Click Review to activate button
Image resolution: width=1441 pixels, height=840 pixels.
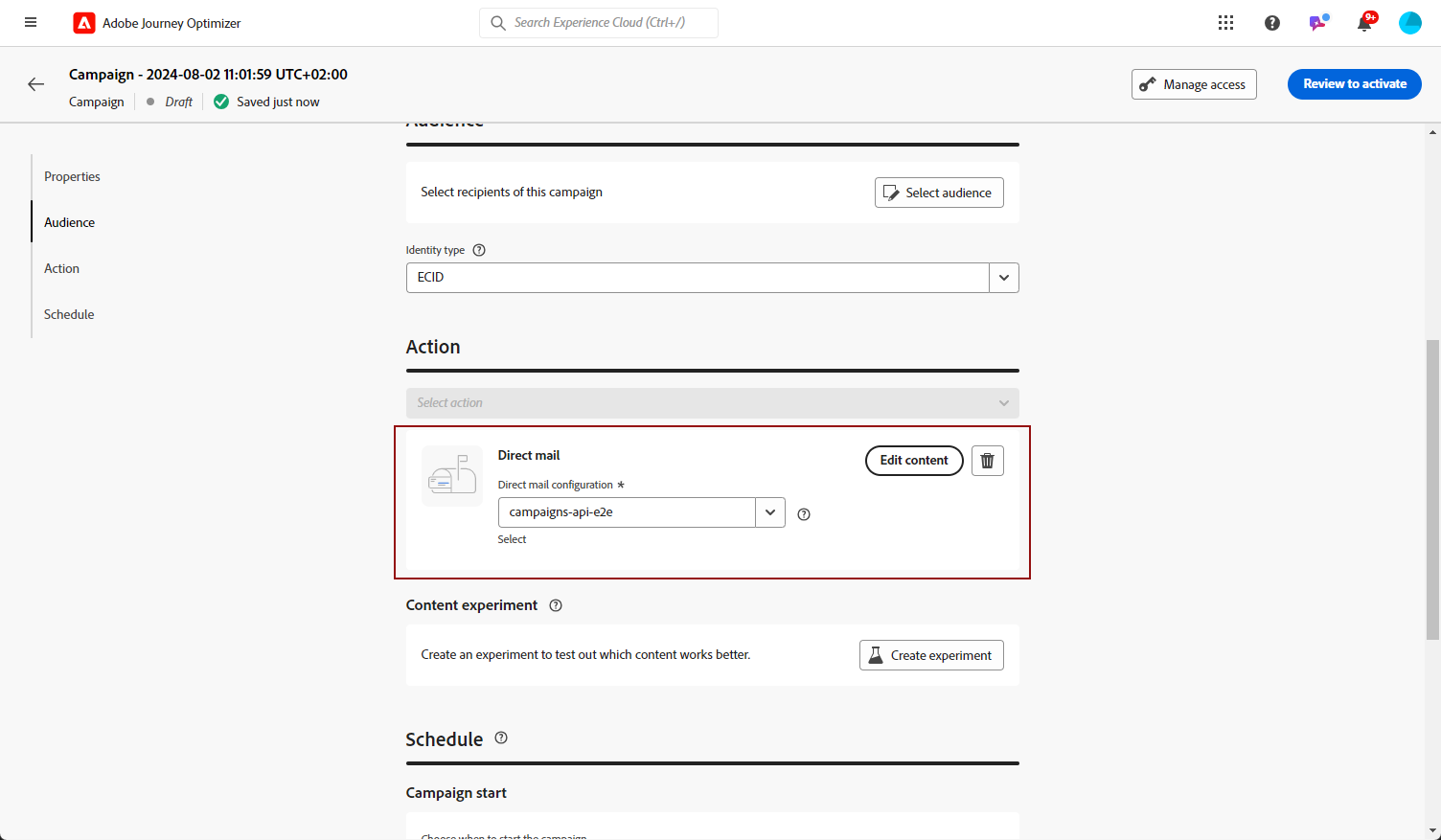tap(1354, 84)
